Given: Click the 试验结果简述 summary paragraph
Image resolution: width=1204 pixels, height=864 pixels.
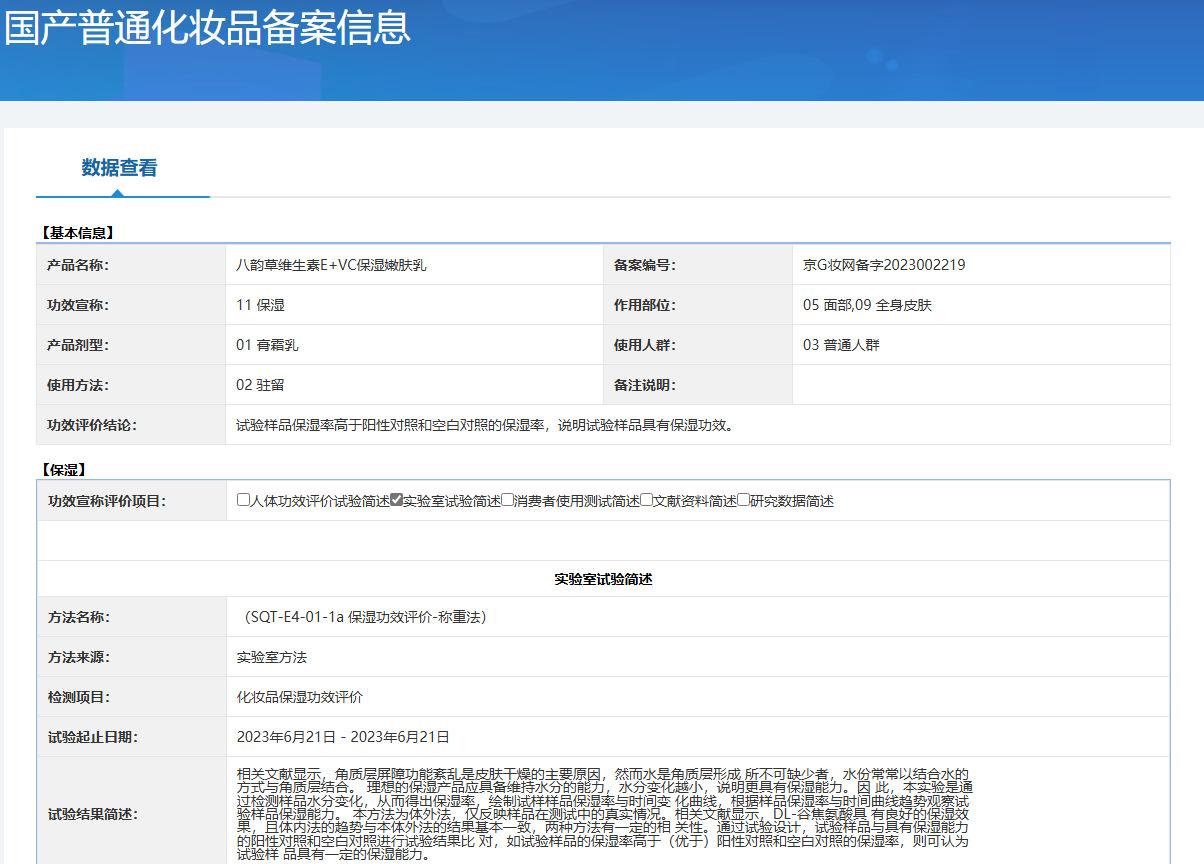Looking at the screenshot, I should [603, 814].
